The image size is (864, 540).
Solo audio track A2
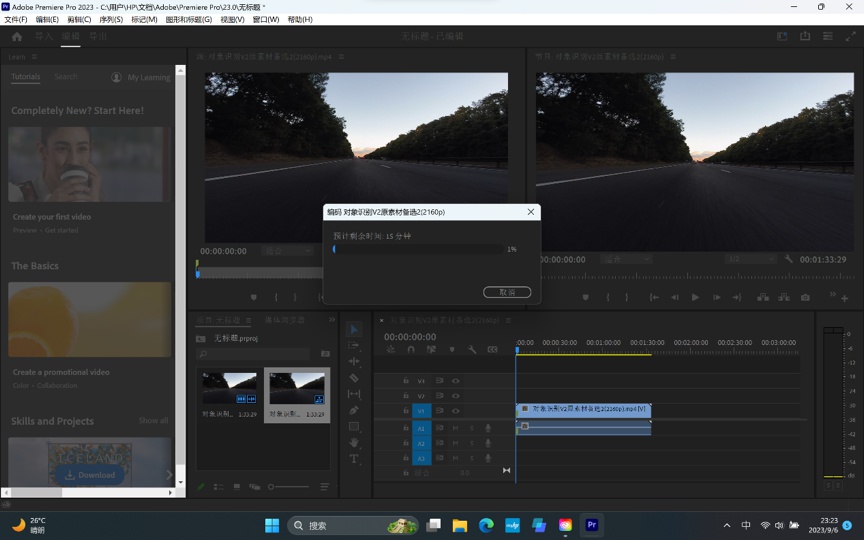click(x=472, y=443)
